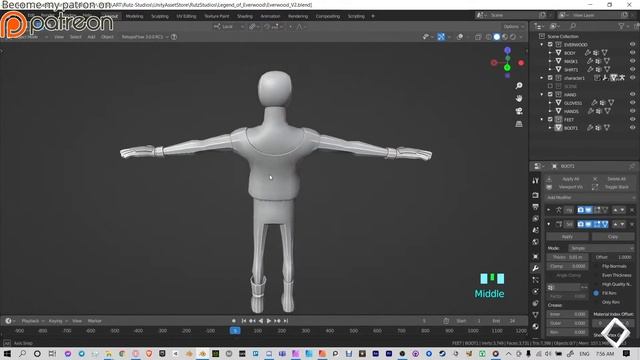640x360 pixels.
Task: Select rendered viewport shading icon
Action: click(x=513, y=37)
